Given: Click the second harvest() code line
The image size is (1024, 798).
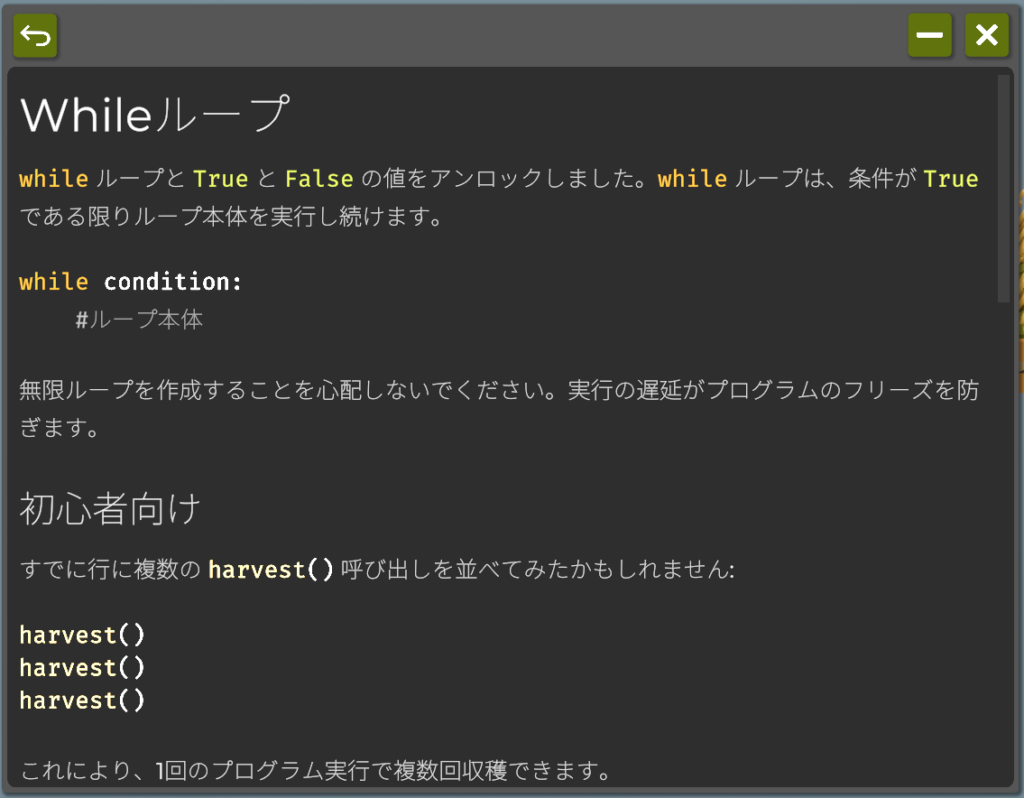Looking at the screenshot, I should tap(82, 667).
